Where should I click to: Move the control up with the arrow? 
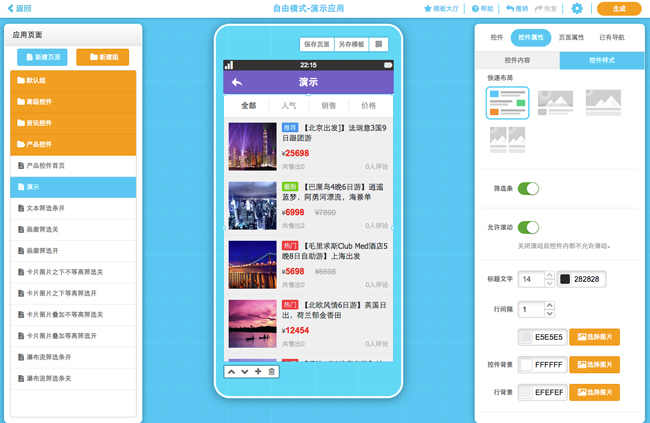(231, 372)
